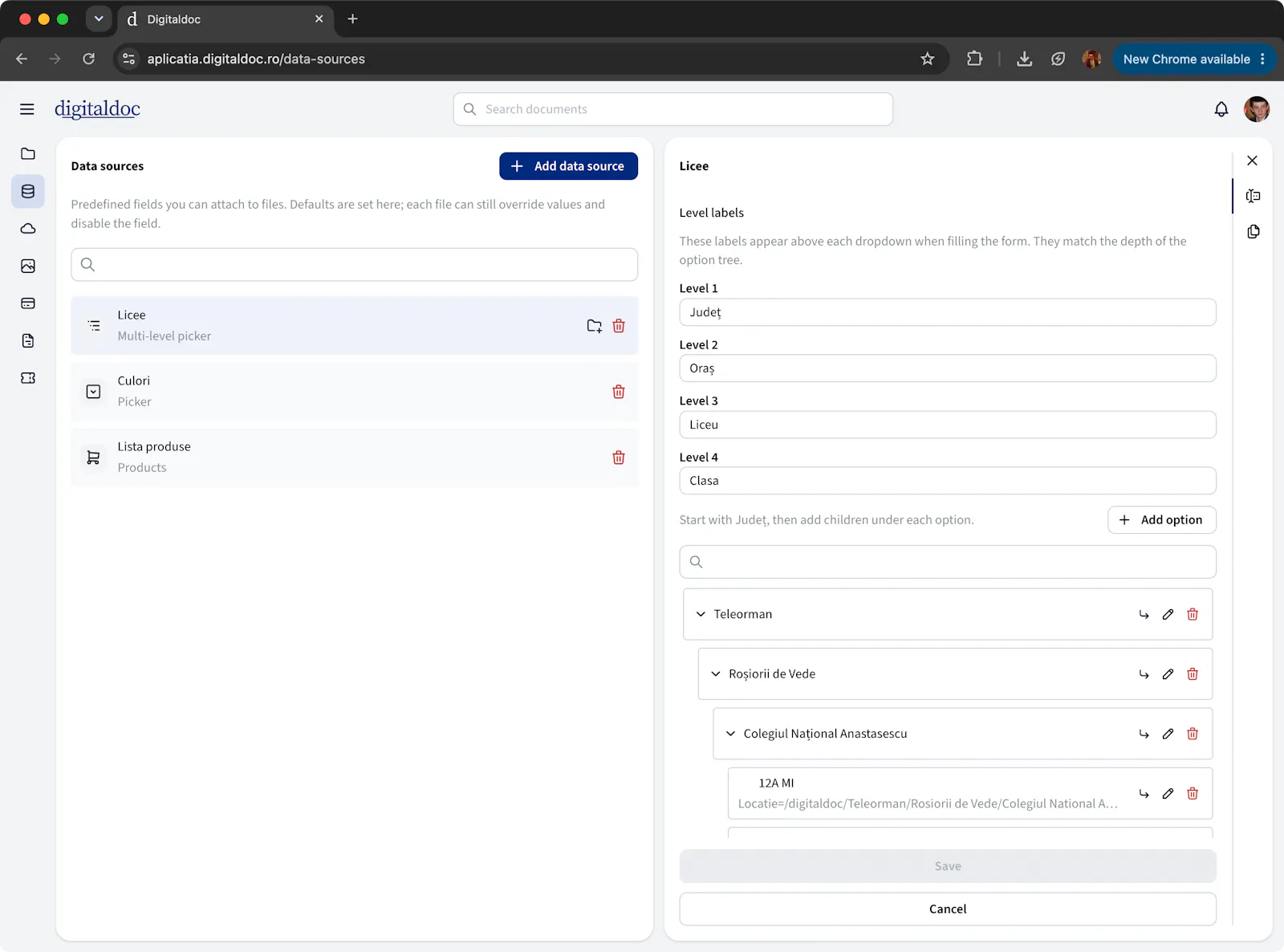Screen dimensions: 1284x952
Task: Open the hamburger navigation menu
Action: (x=27, y=109)
